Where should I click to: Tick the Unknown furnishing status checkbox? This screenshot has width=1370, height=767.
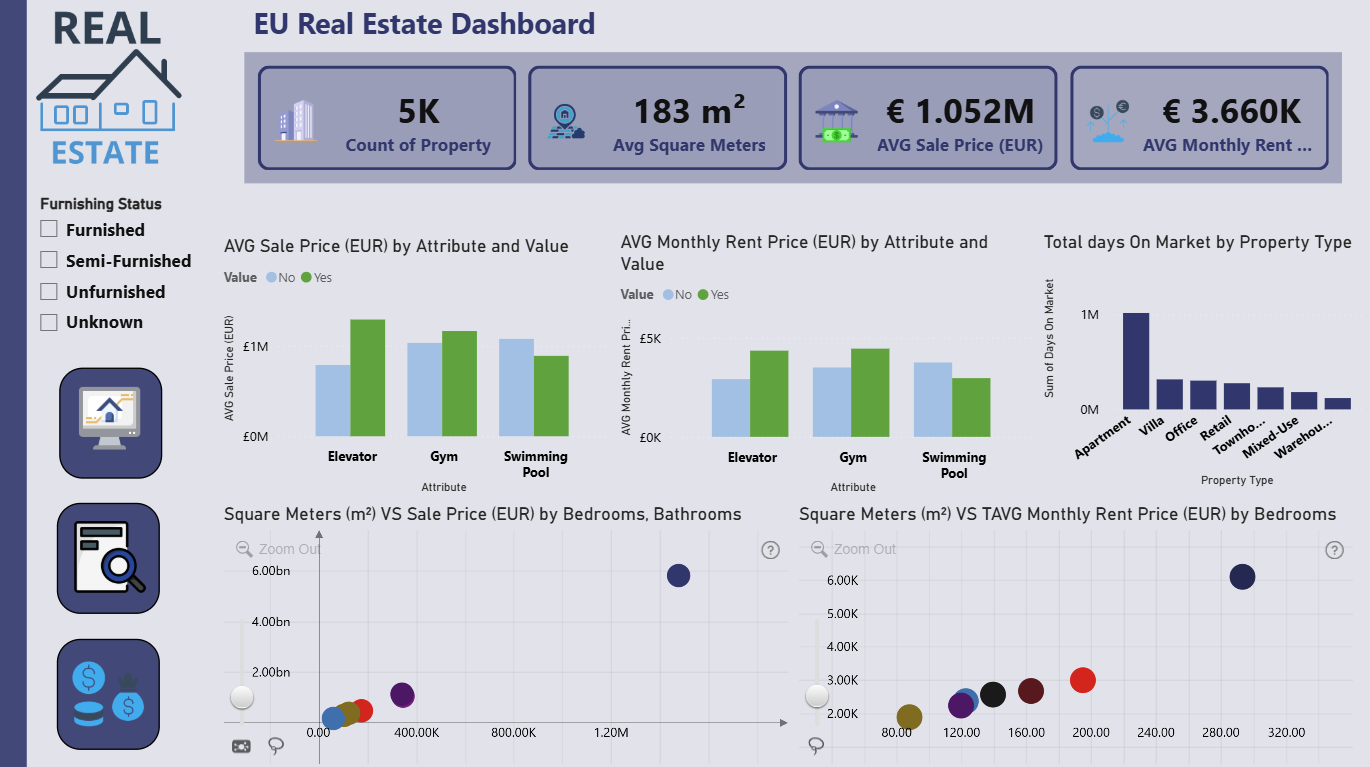tap(49, 322)
